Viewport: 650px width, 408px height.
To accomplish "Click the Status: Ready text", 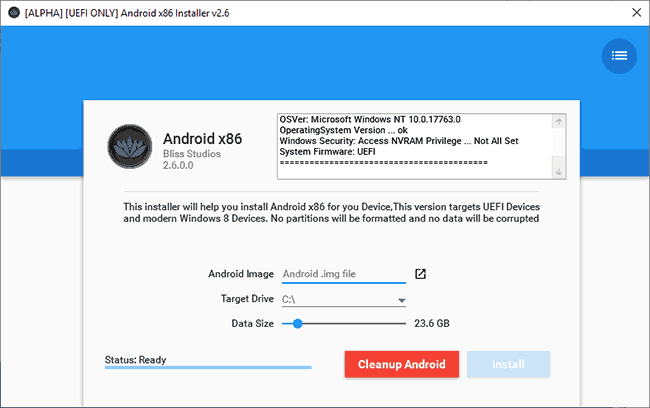I will (x=135, y=360).
